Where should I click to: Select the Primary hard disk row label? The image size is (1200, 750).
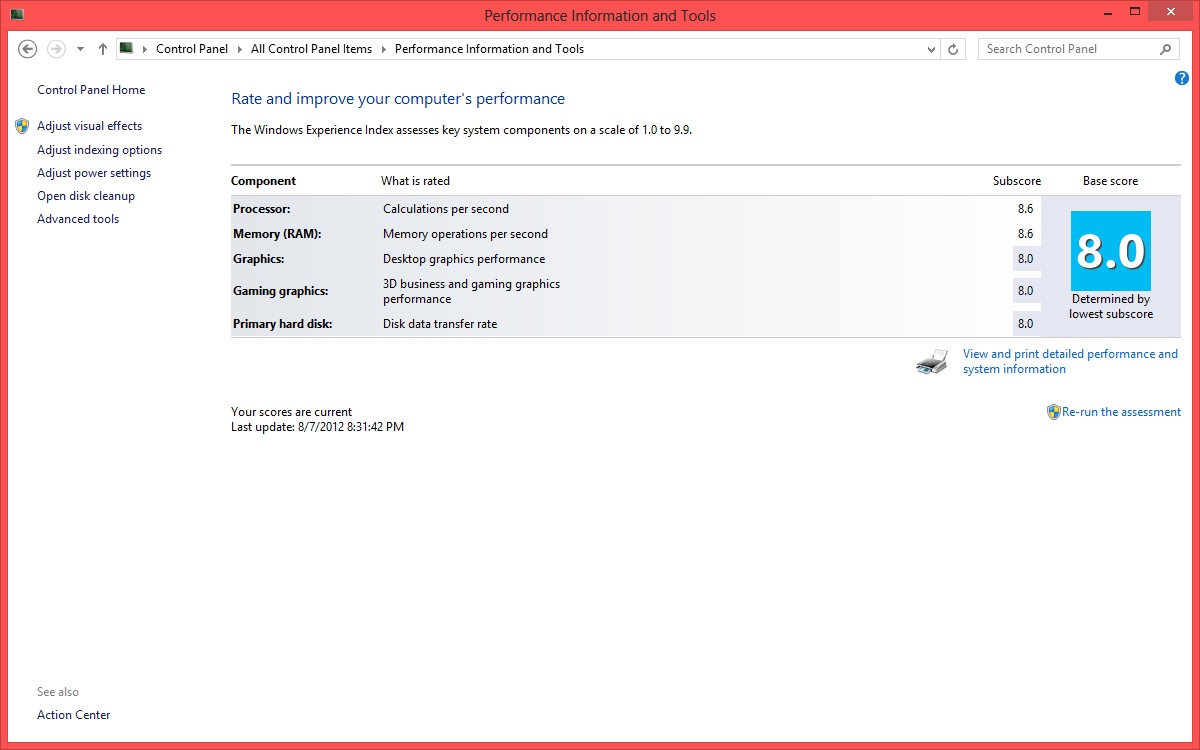283,324
